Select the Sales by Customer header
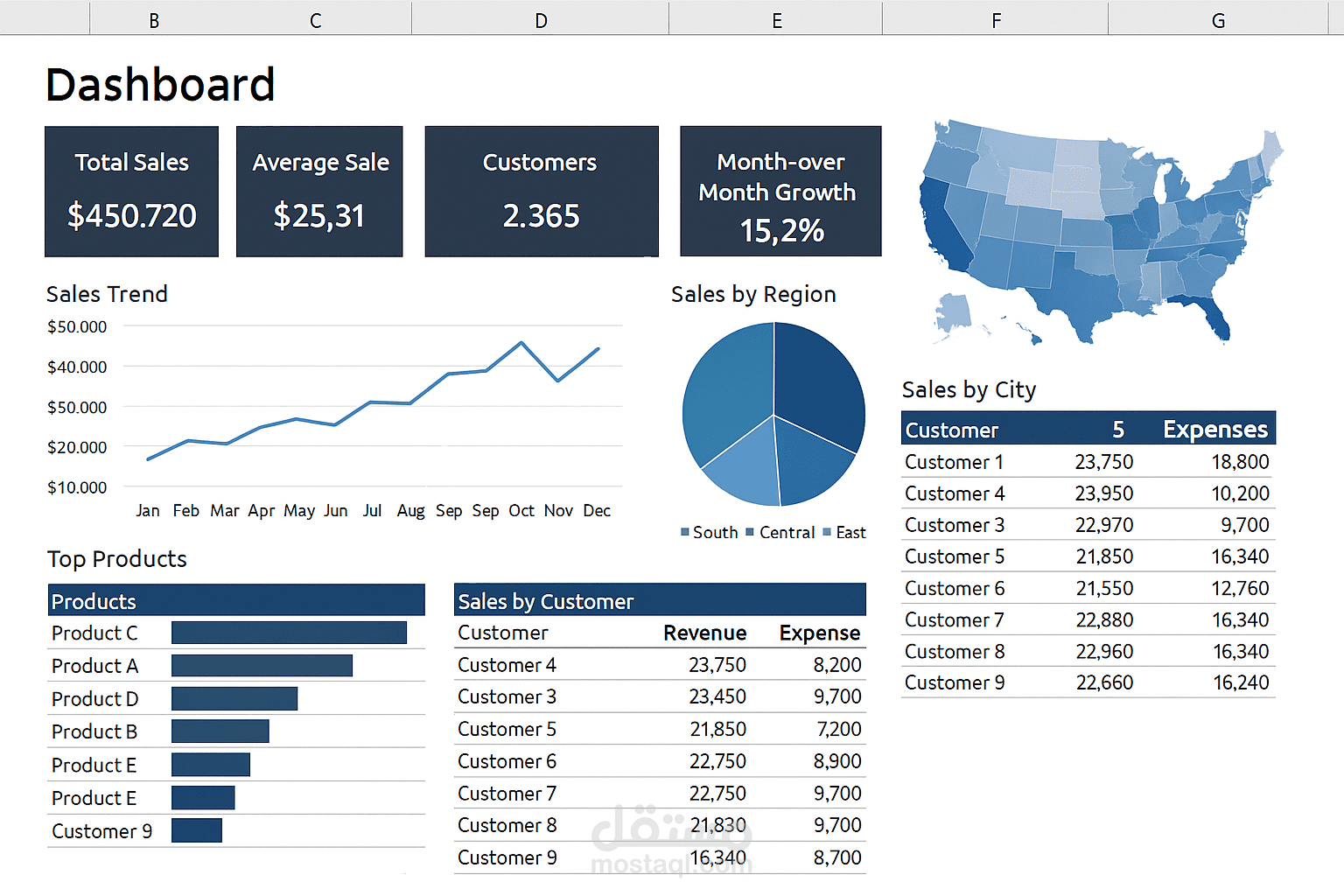The width and height of the screenshot is (1344, 896). point(660,600)
